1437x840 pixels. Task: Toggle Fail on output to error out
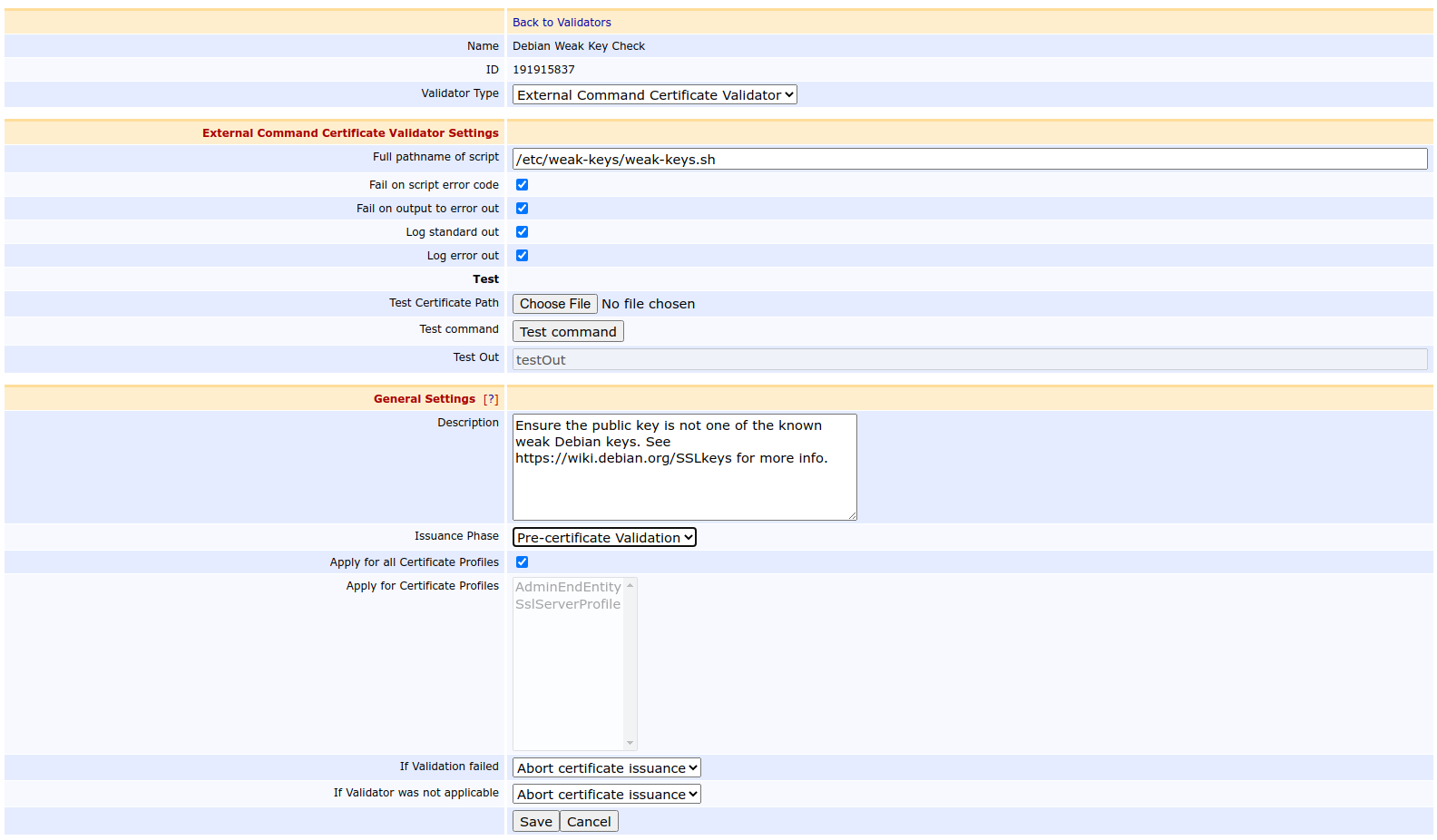(x=522, y=209)
